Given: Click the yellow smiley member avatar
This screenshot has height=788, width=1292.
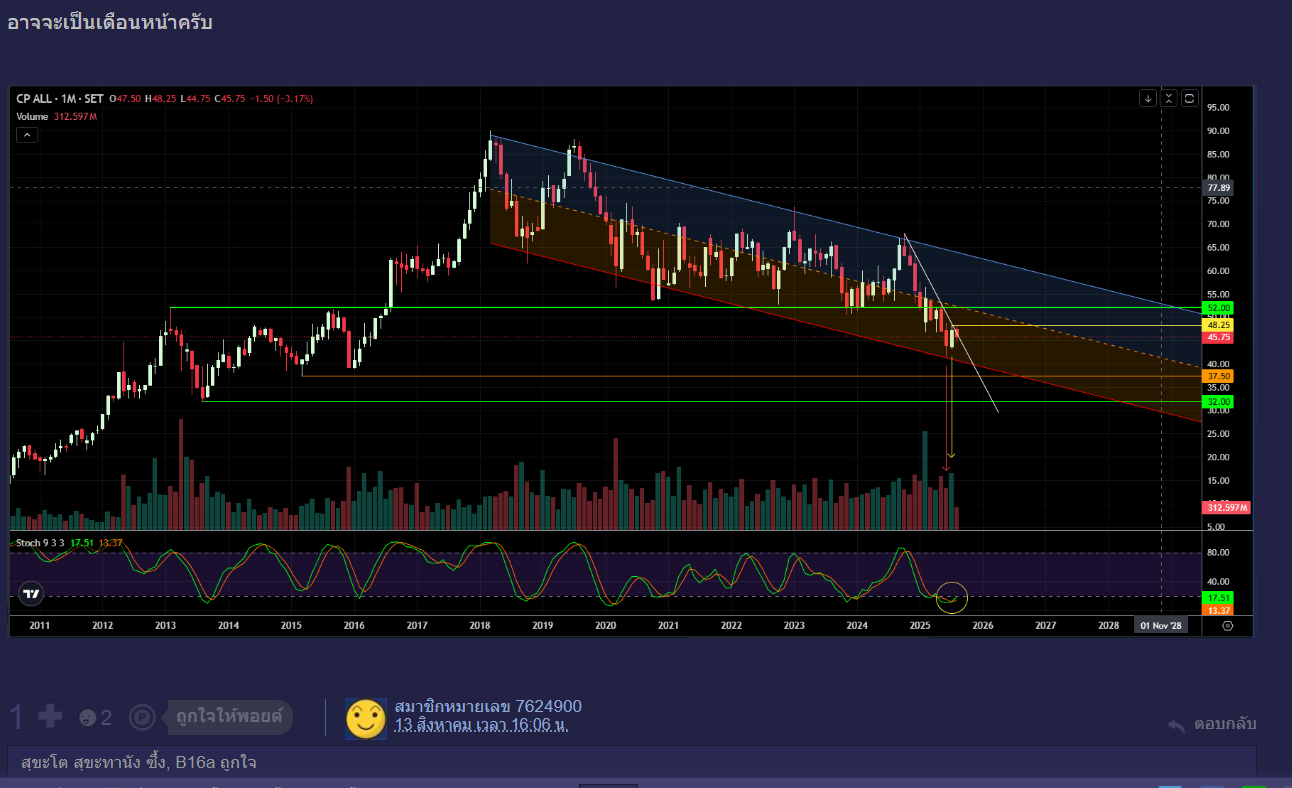Looking at the screenshot, I should pos(366,718).
